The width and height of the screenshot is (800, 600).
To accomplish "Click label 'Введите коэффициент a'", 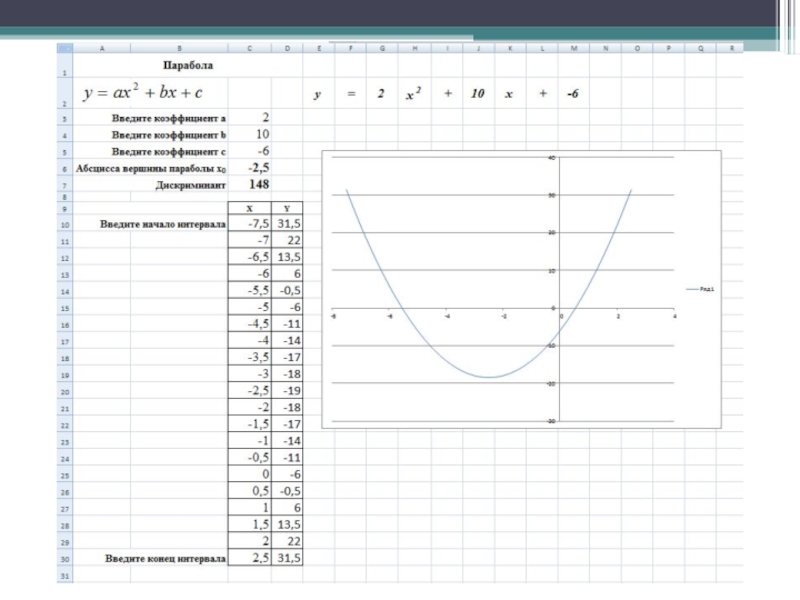I will tap(168, 118).
